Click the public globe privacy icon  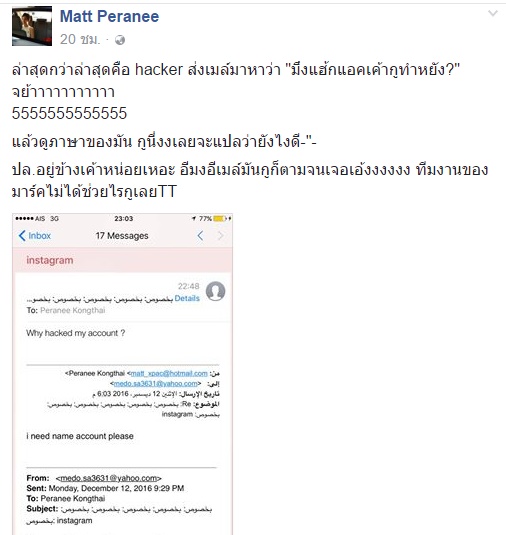click(x=120, y=40)
